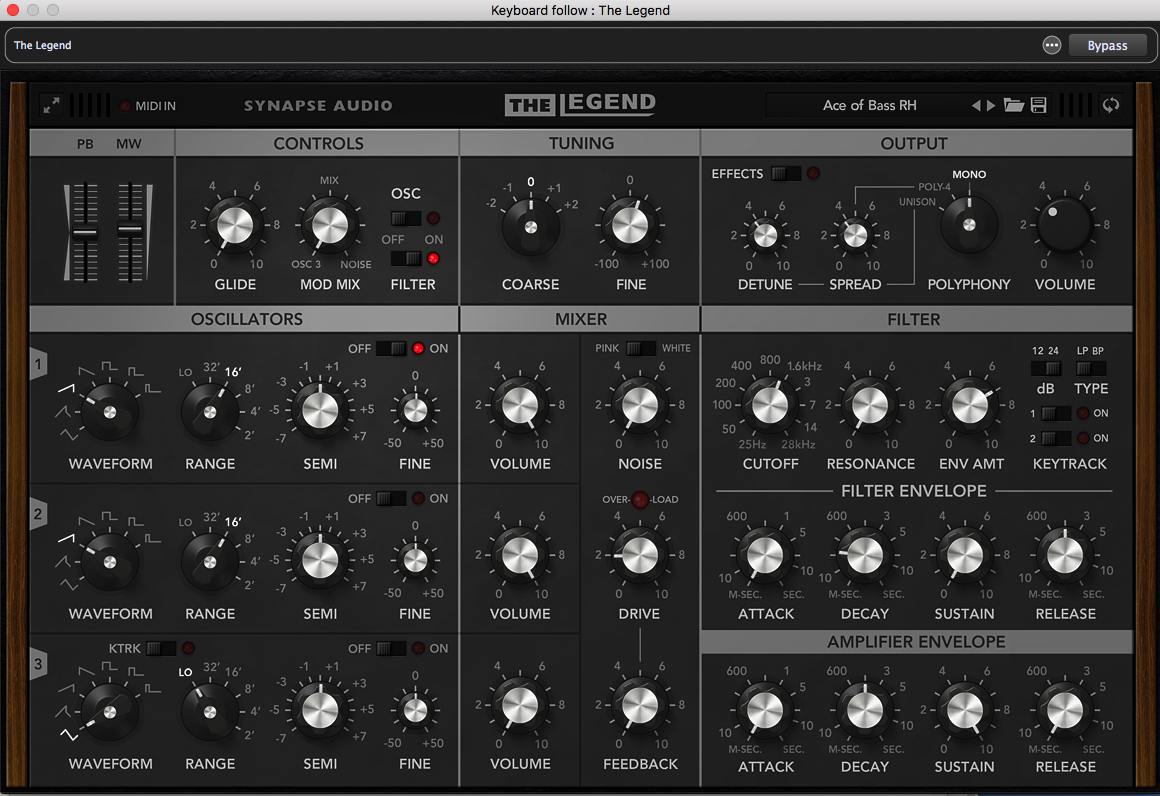The image size is (1160, 796).
Task: Click the mixer Noise knob
Action: [640, 405]
